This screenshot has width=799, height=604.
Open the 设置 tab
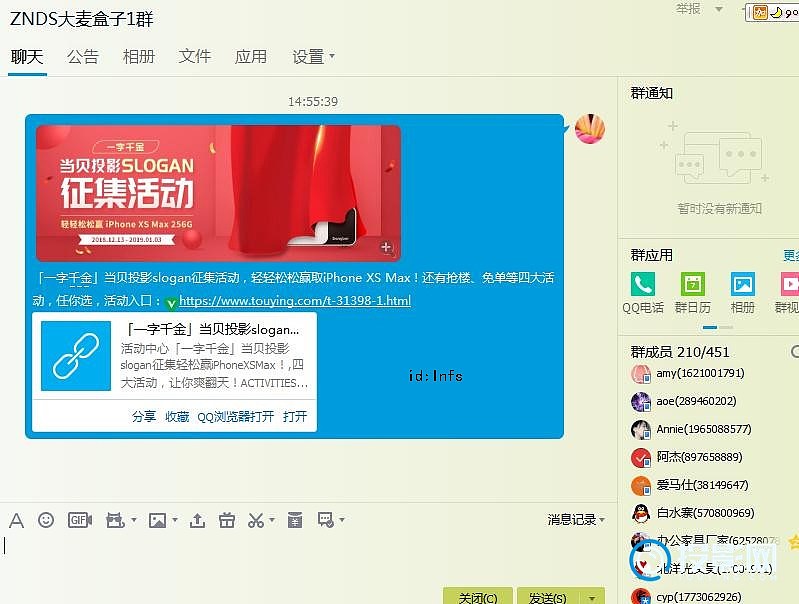point(308,56)
